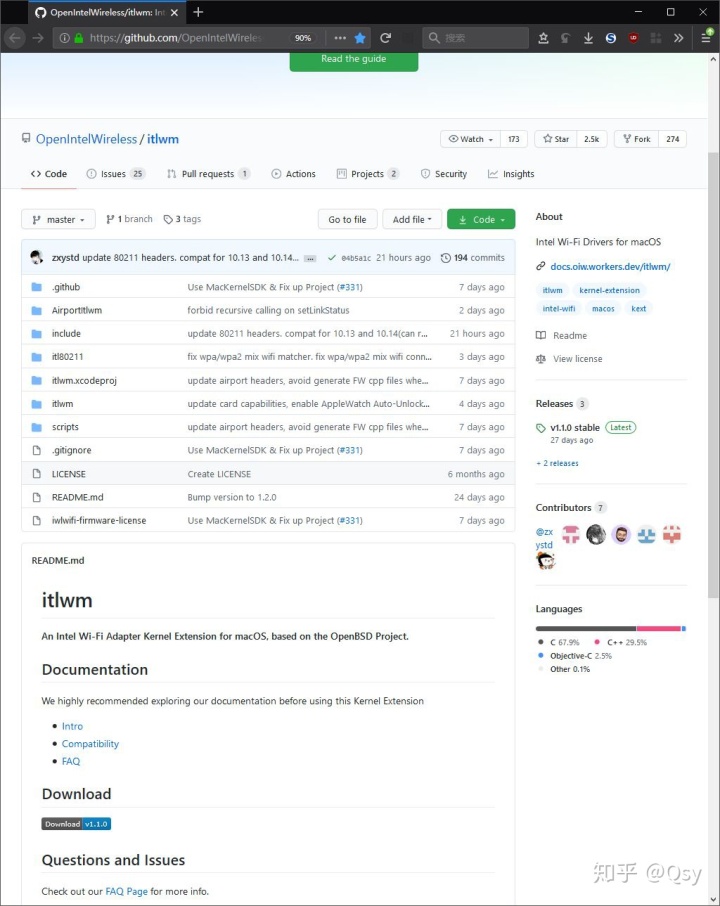Viewport: 720px width, 906px height.
Task: Click View license link
Action: pos(577,359)
